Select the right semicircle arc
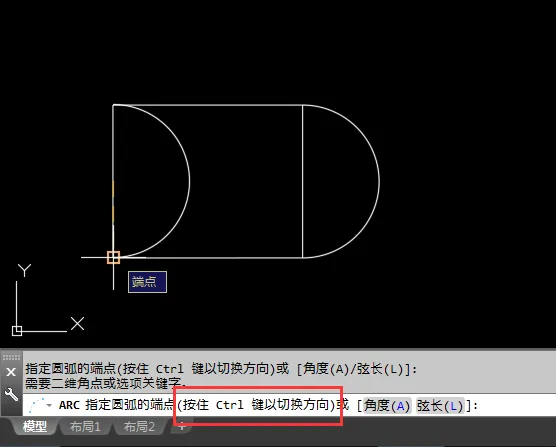 click(379, 181)
